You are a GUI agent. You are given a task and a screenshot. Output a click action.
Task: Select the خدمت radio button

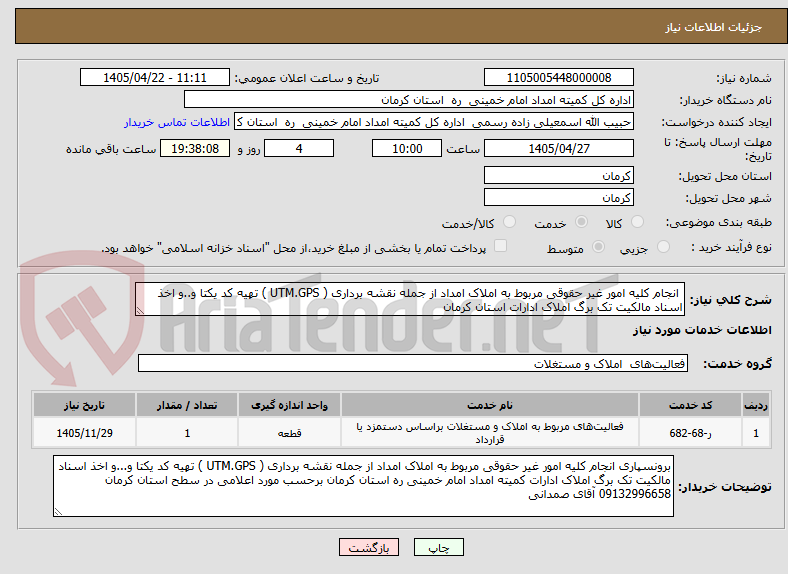click(x=581, y=222)
